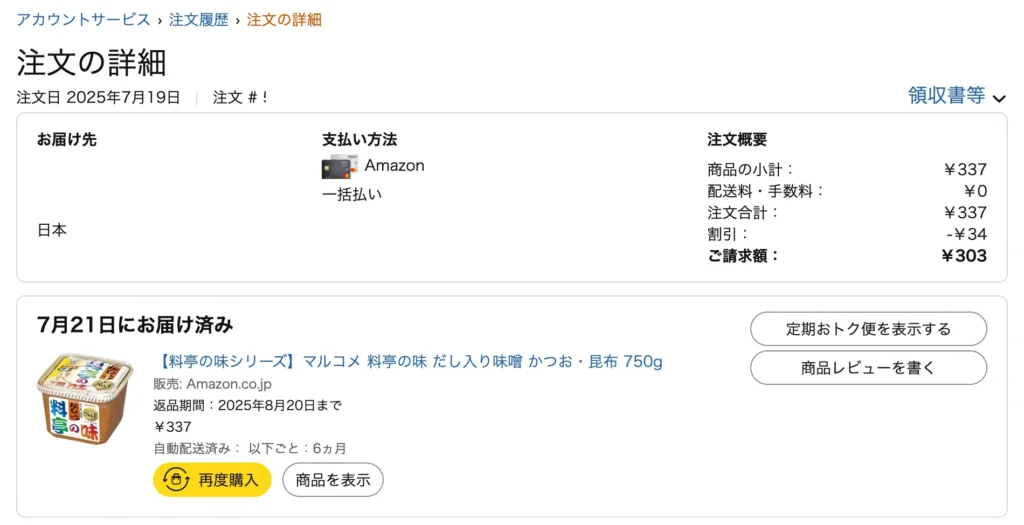This screenshot has height=525, width=1024.
Task: Click the chevron arrow next to 領収書等
Action: pyautogui.click(x=999, y=98)
